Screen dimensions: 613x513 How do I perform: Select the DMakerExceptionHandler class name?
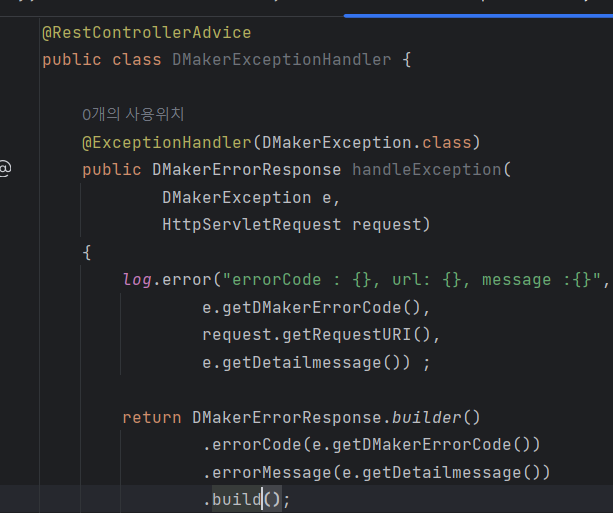pyautogui.click(x=281, y=60)
